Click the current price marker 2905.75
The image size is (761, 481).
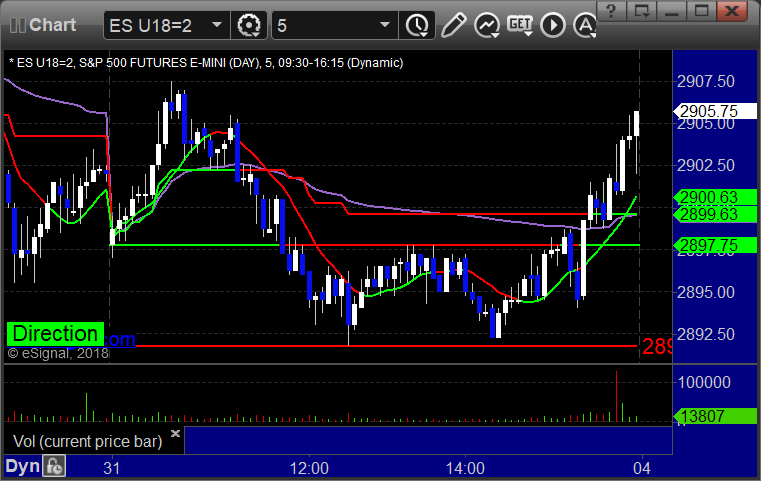(714, 111)
